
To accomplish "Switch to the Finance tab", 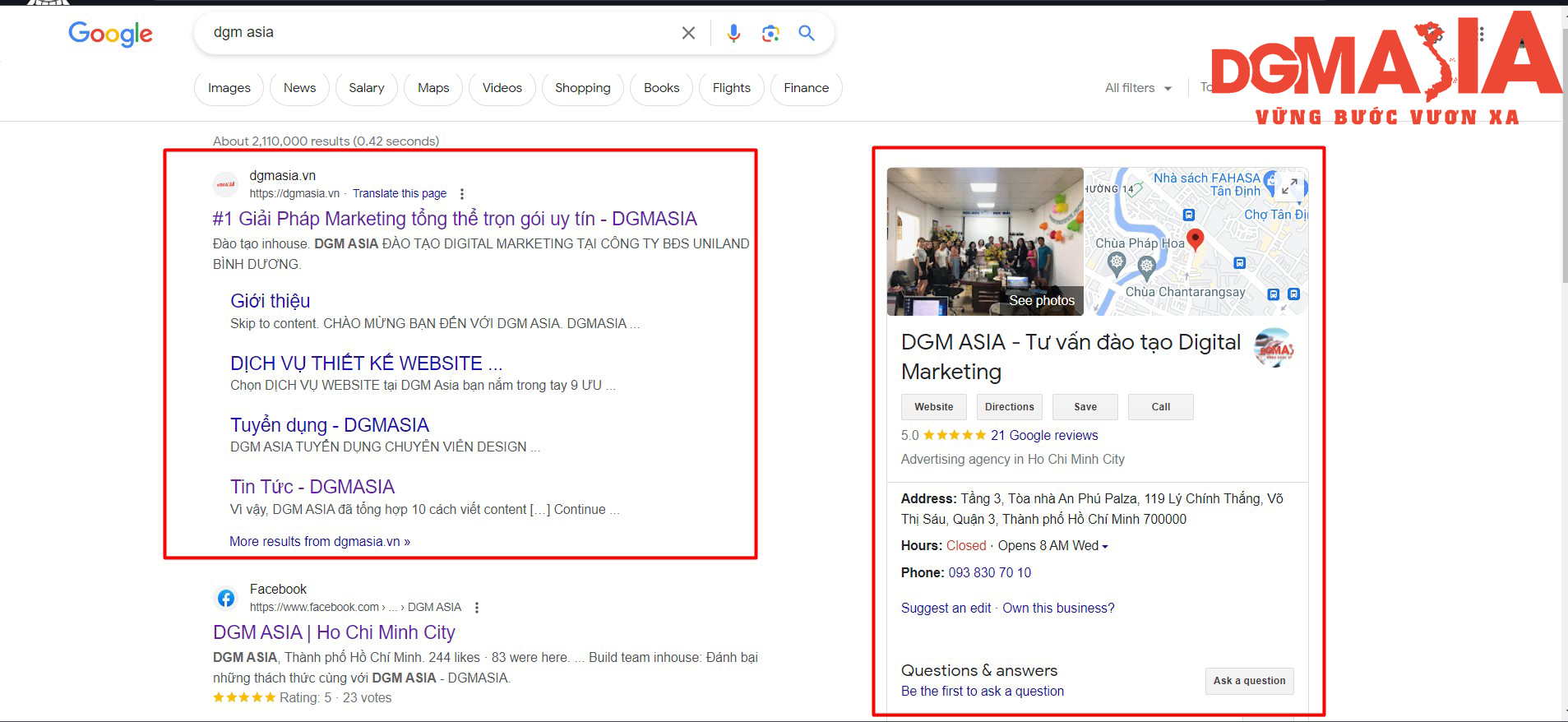I will pyautogui.click(x=806, y=88).
